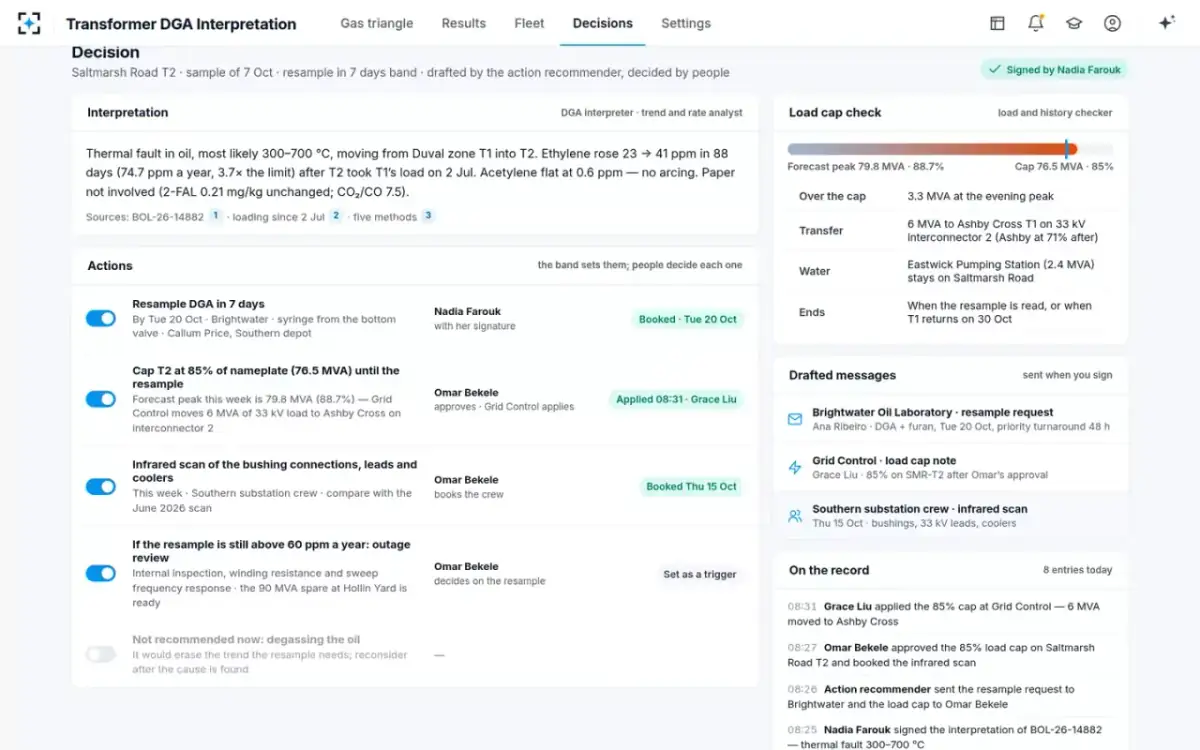1200x750 pixels.
Task: Open the learning cap icon
Action: click(x=1074, y=23)
